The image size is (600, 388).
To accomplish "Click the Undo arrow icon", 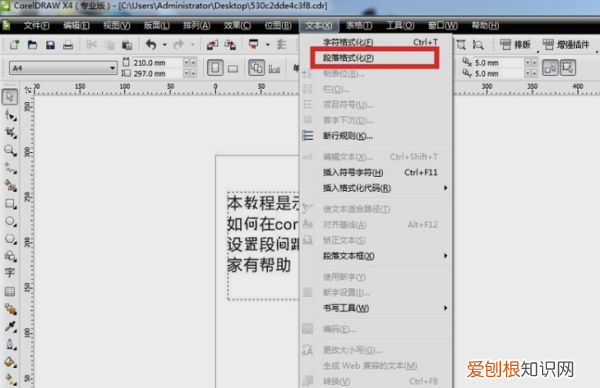I will [x=151, y=45].
